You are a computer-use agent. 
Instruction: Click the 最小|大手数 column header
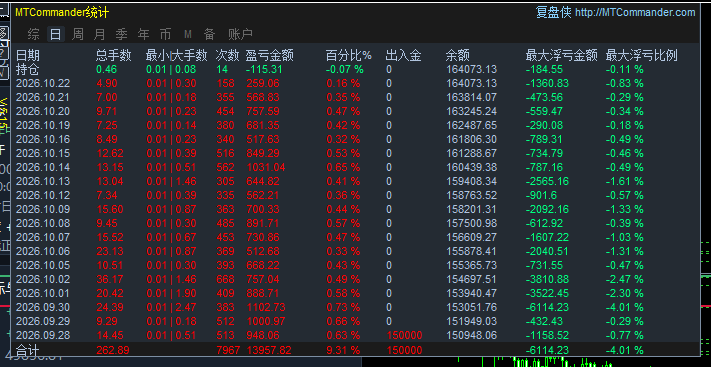pyautogui.click(x=176, y=55)
